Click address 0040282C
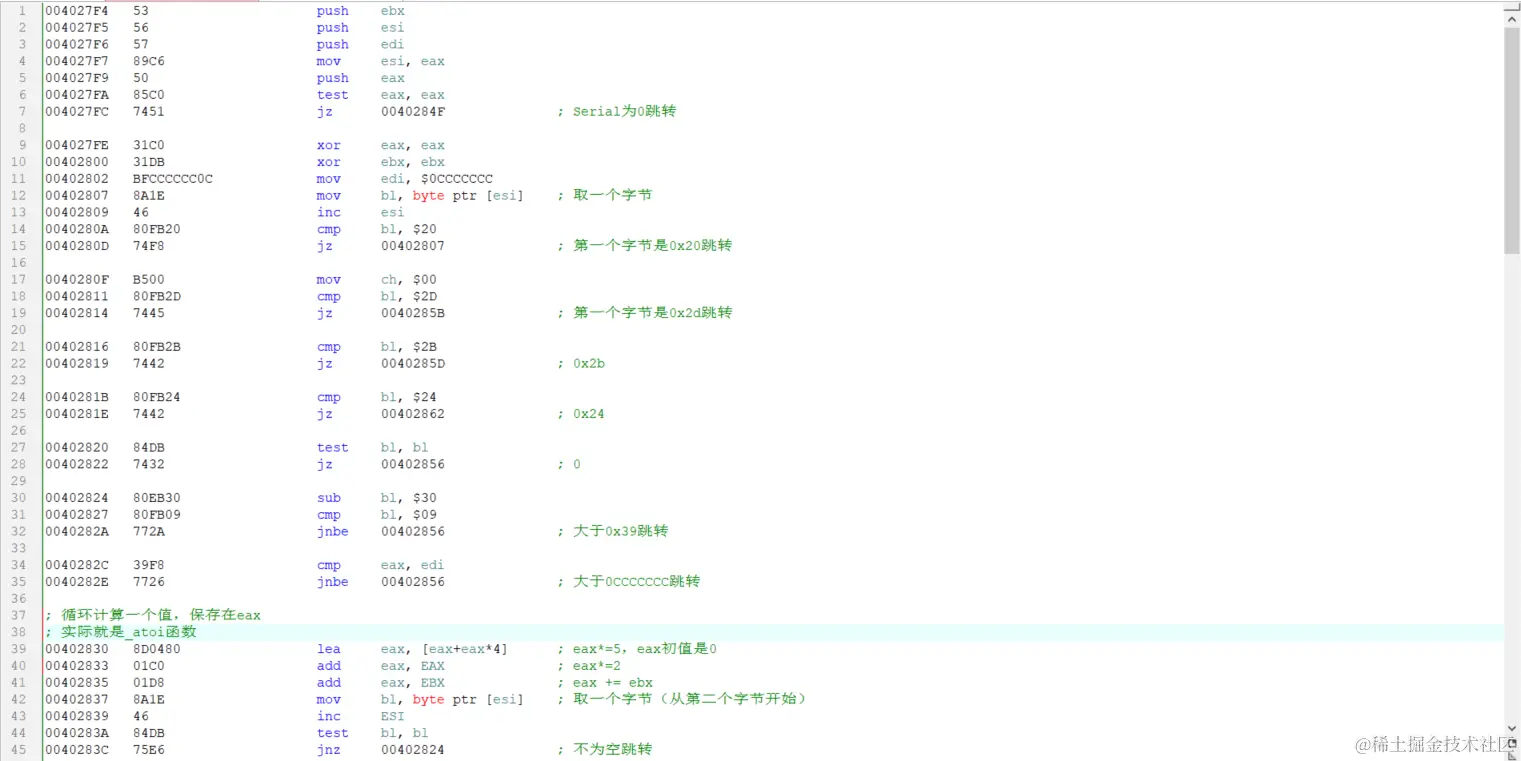The height and width of the screenshot is (761, 1521). tap(77, 565)
